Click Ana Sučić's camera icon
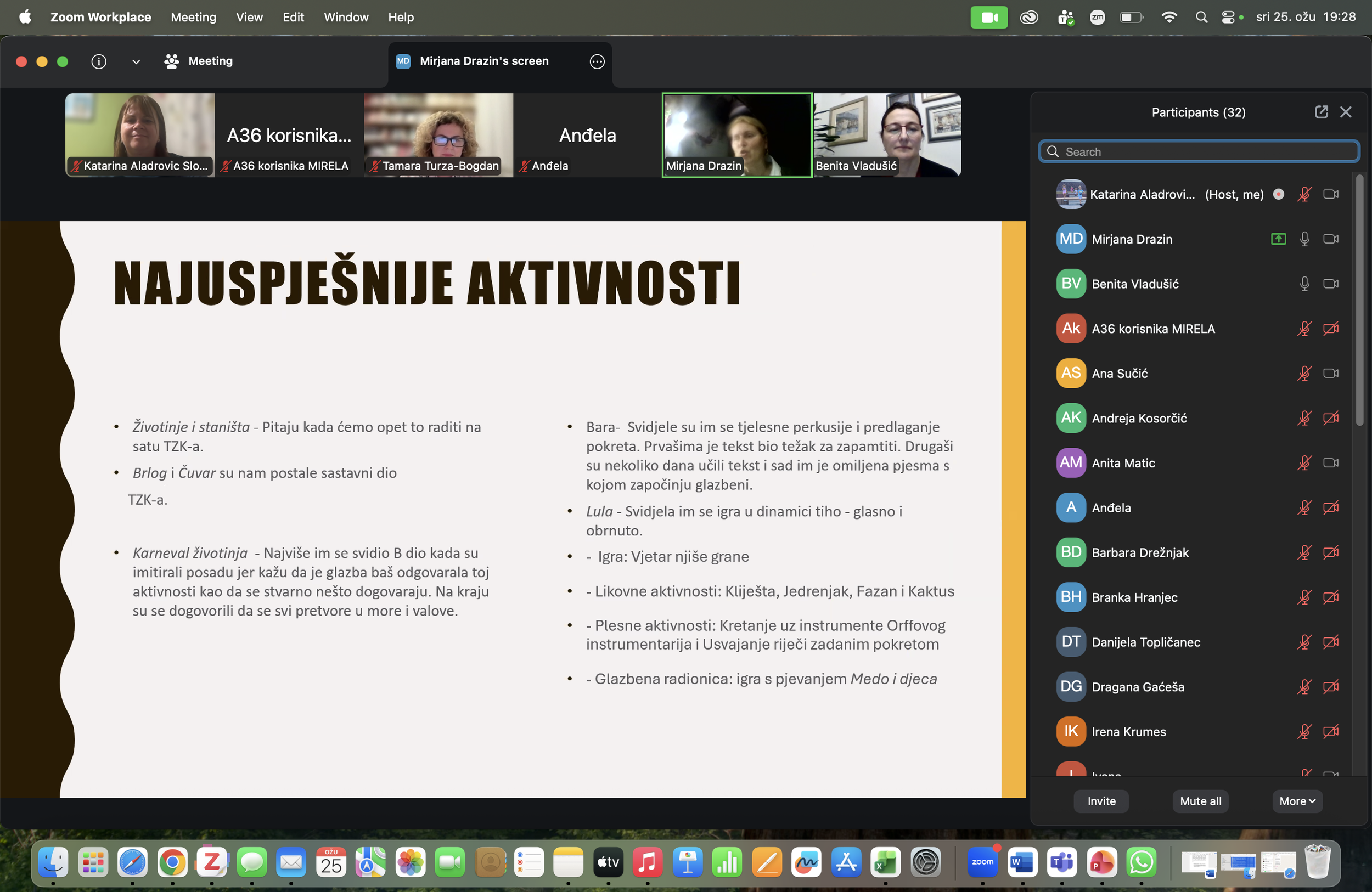 [x=1330, y=374]
